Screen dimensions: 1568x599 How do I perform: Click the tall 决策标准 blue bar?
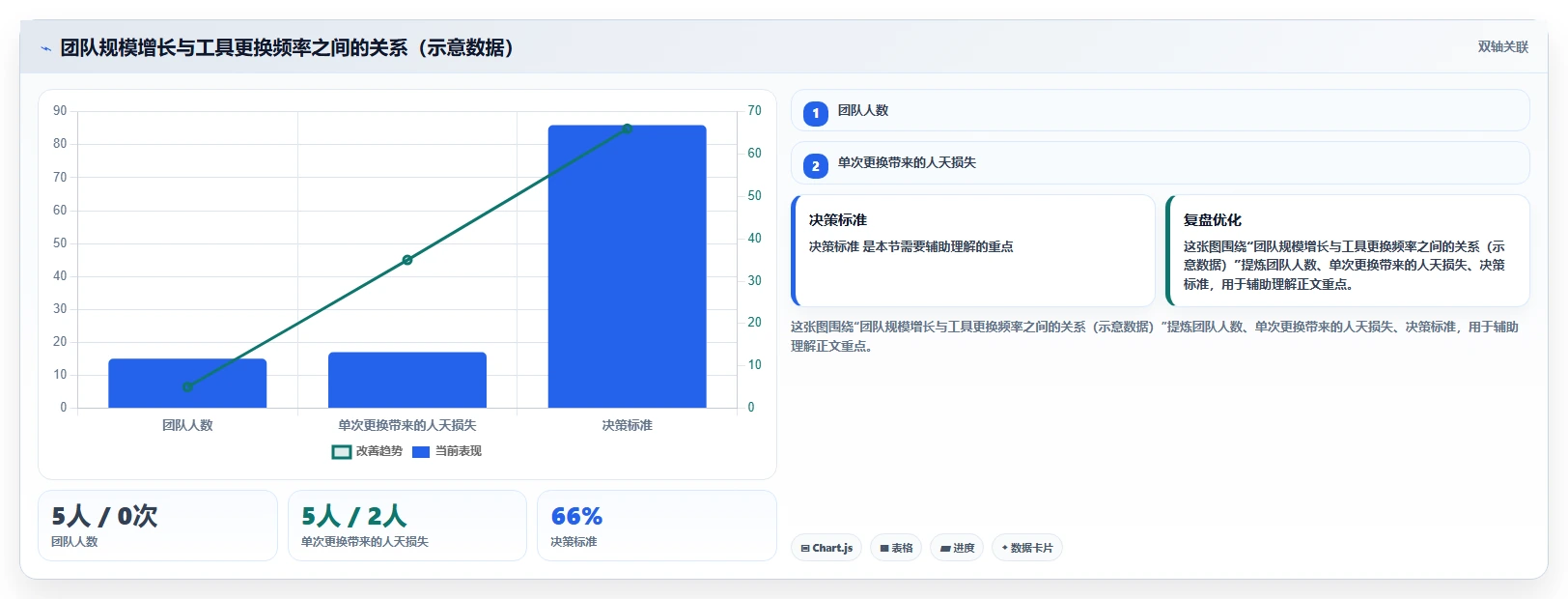click(628, 267)
